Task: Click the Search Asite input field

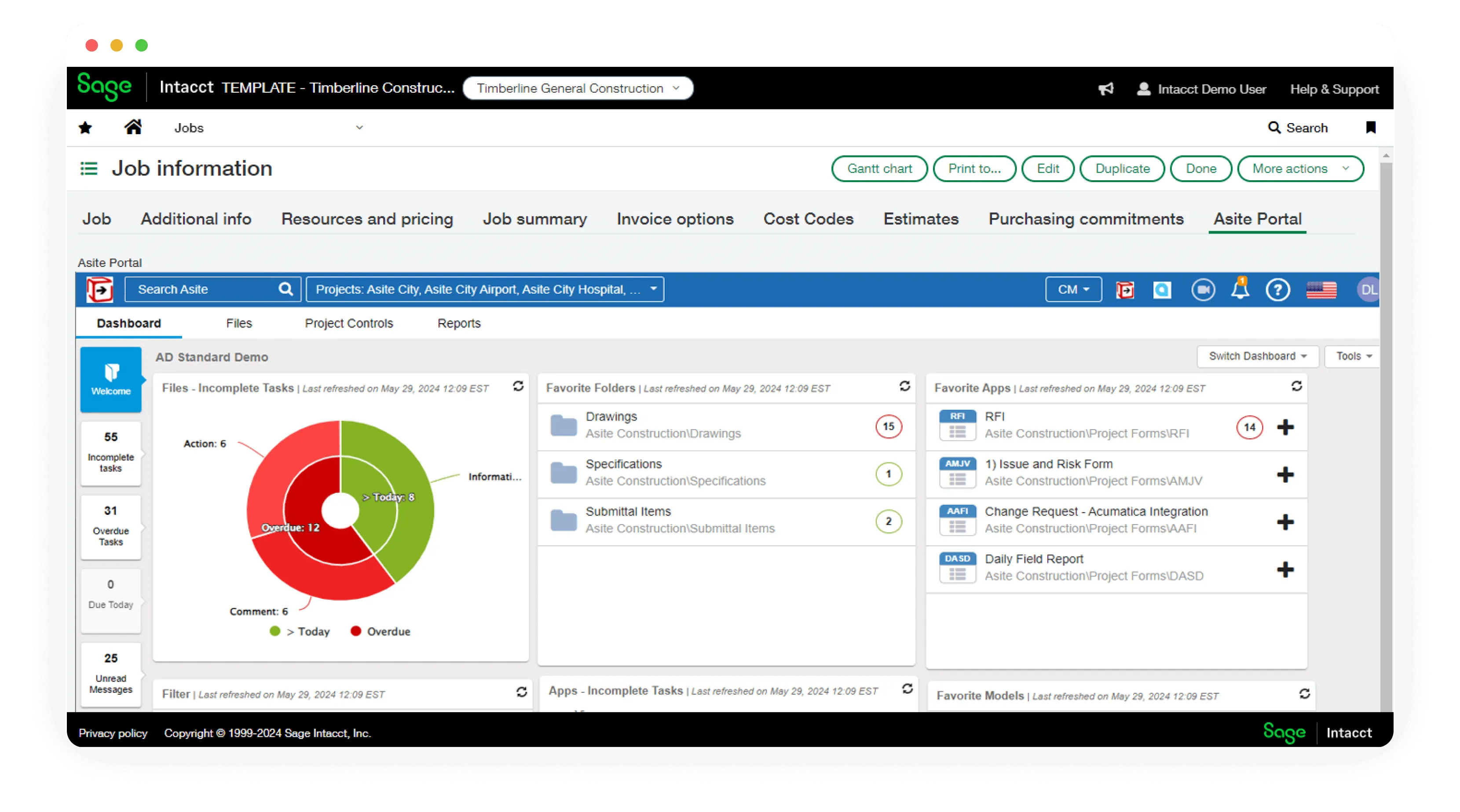Action: (201, 289)
